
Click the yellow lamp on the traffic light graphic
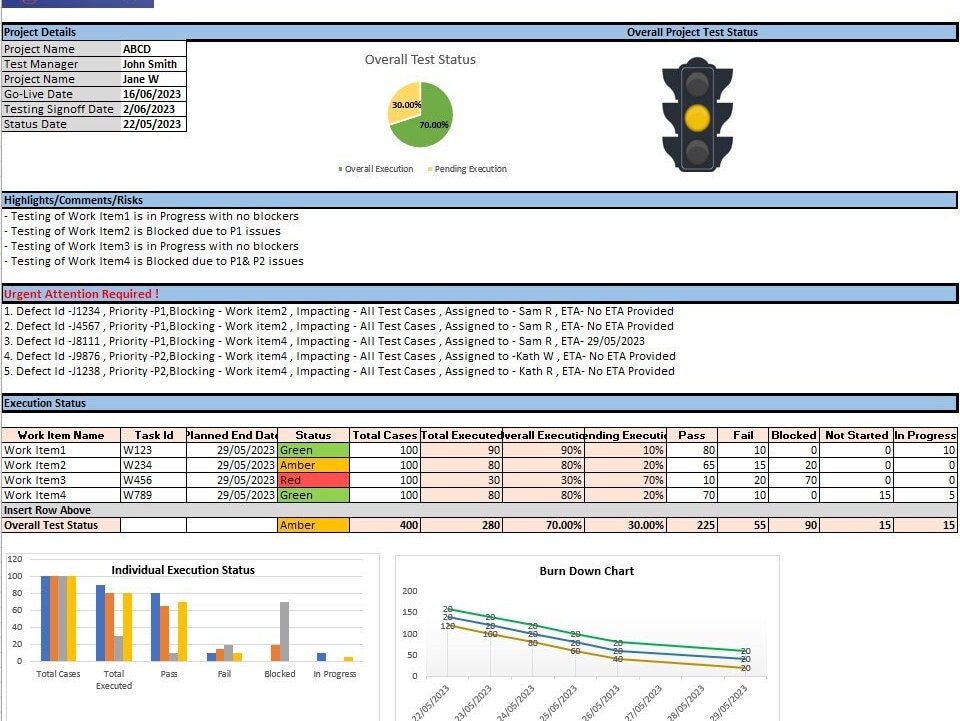(697, 118)
